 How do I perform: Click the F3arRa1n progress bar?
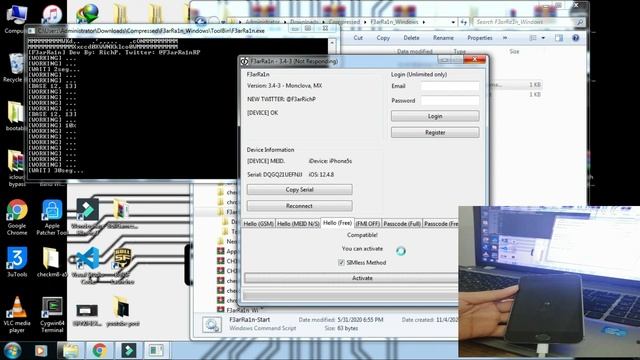pyautogui.click(x=351, y=296)
